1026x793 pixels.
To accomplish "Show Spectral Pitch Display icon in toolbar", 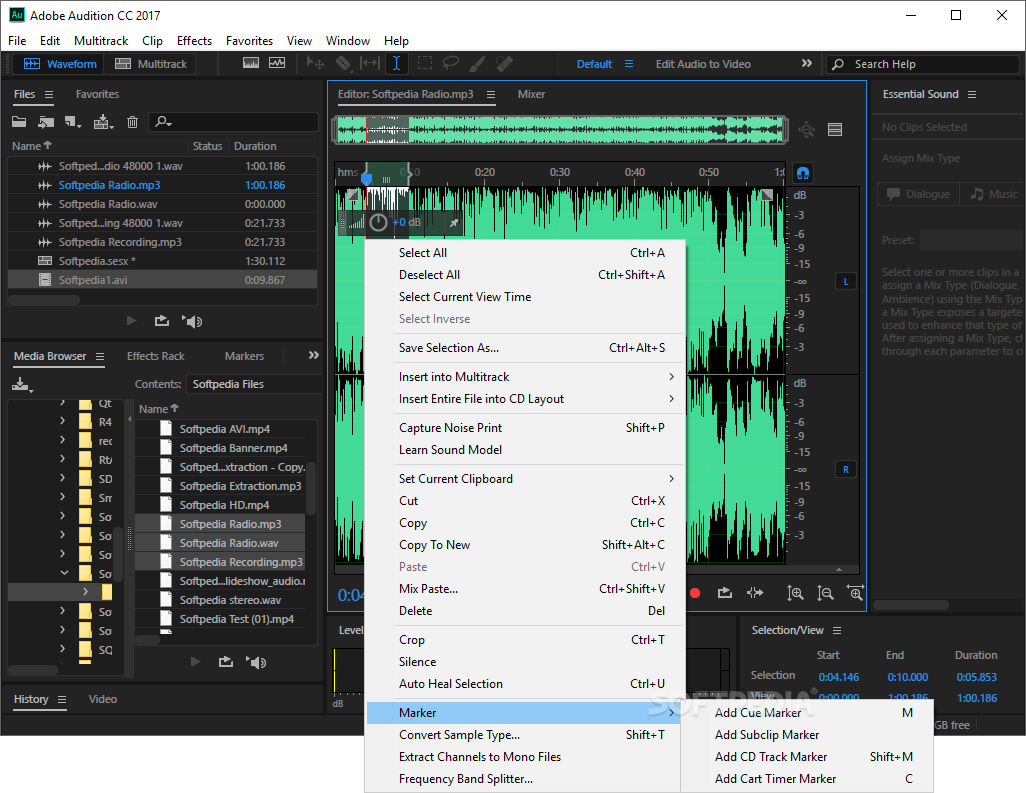I will (277, 63).
